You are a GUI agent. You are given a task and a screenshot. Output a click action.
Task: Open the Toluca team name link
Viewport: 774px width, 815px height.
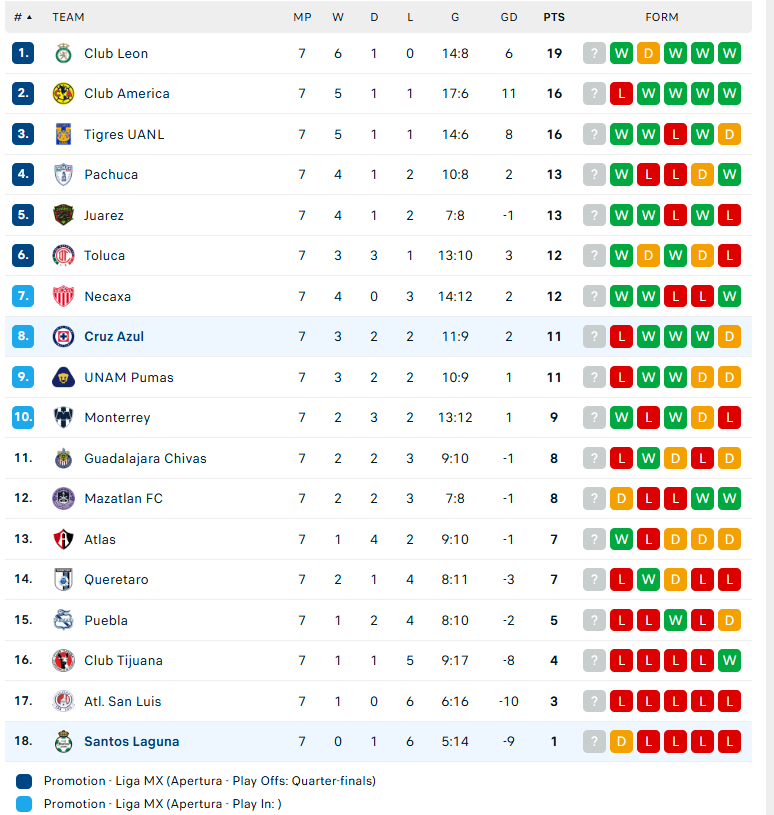[x=104, y=256]
